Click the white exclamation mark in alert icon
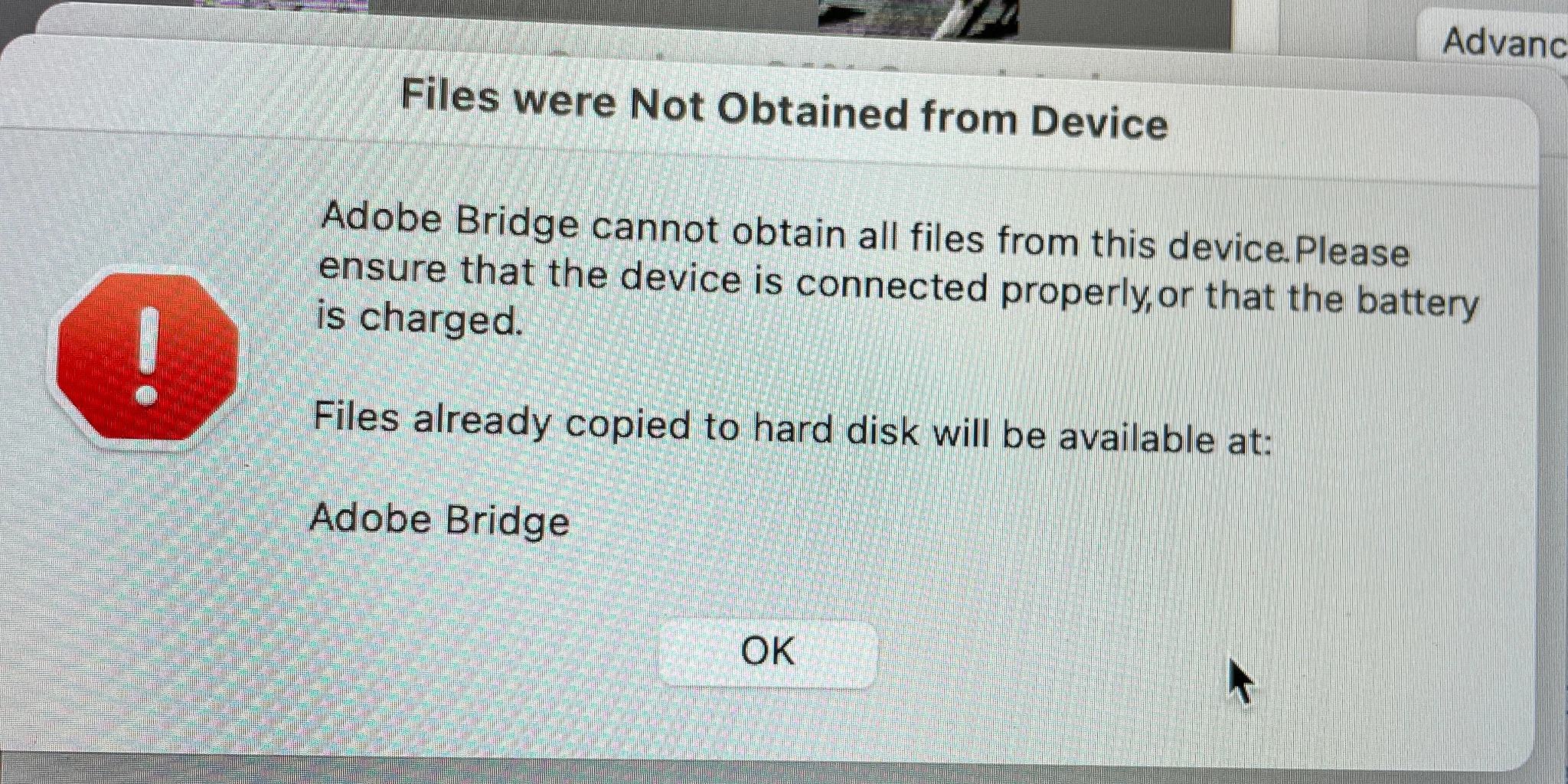 (x=146, y=355)
